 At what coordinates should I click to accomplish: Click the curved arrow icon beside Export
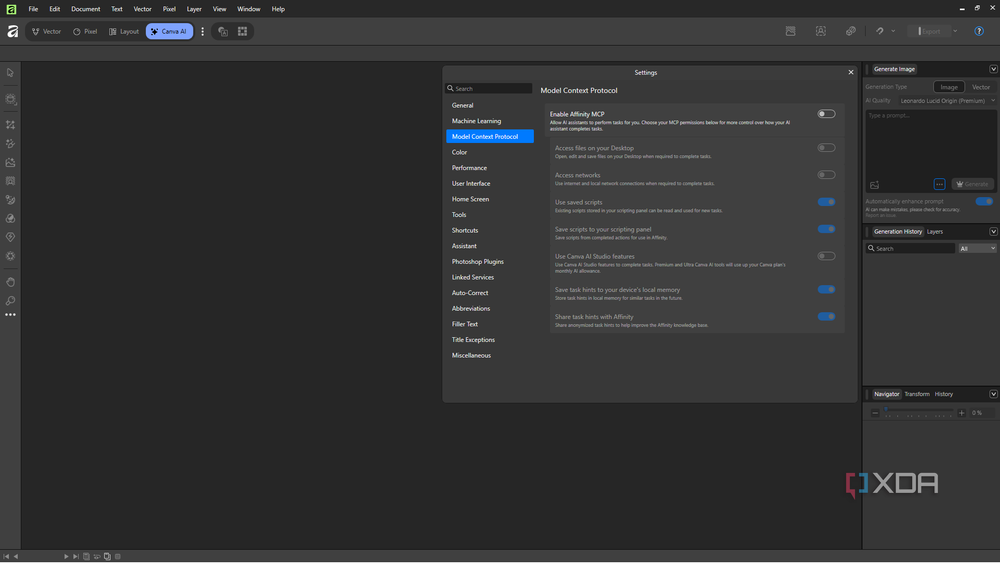tap(879, 31)
